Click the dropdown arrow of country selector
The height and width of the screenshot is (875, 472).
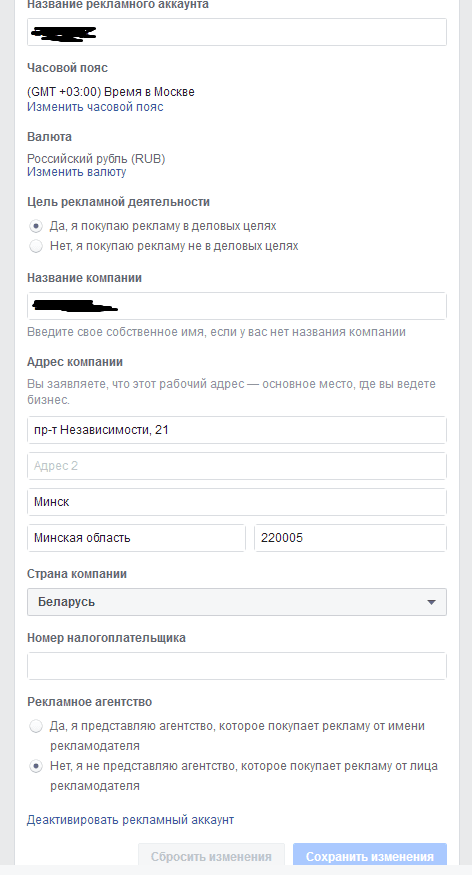431,602
